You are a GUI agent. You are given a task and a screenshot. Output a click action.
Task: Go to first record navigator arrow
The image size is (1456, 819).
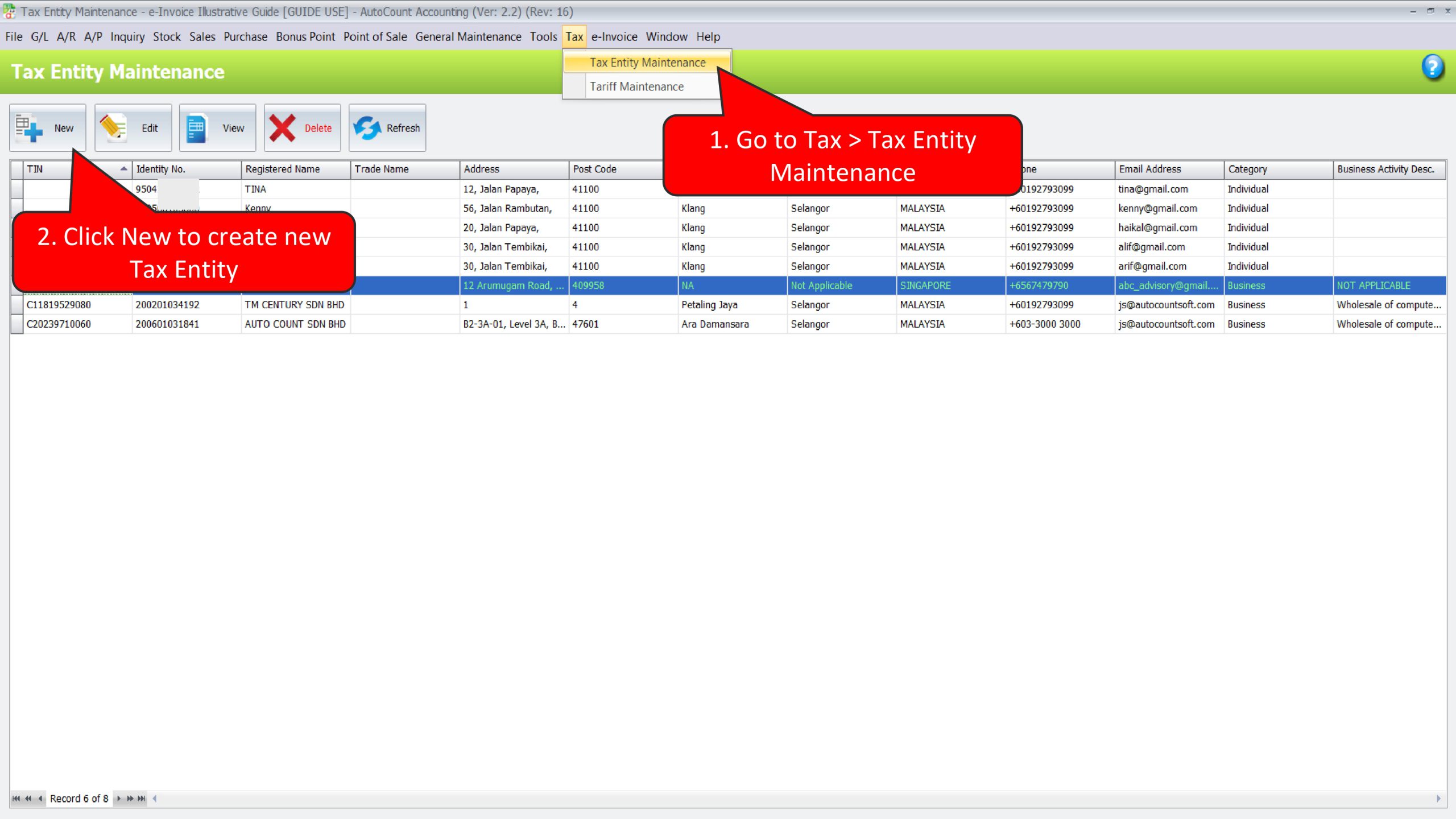click(x=16, y=799)
